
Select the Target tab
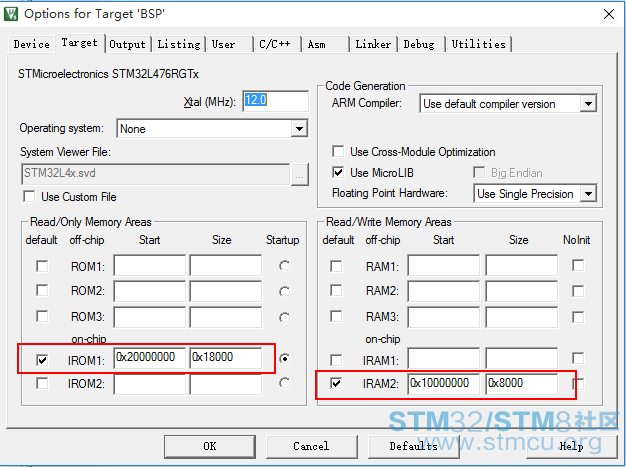tap(79, 43)
